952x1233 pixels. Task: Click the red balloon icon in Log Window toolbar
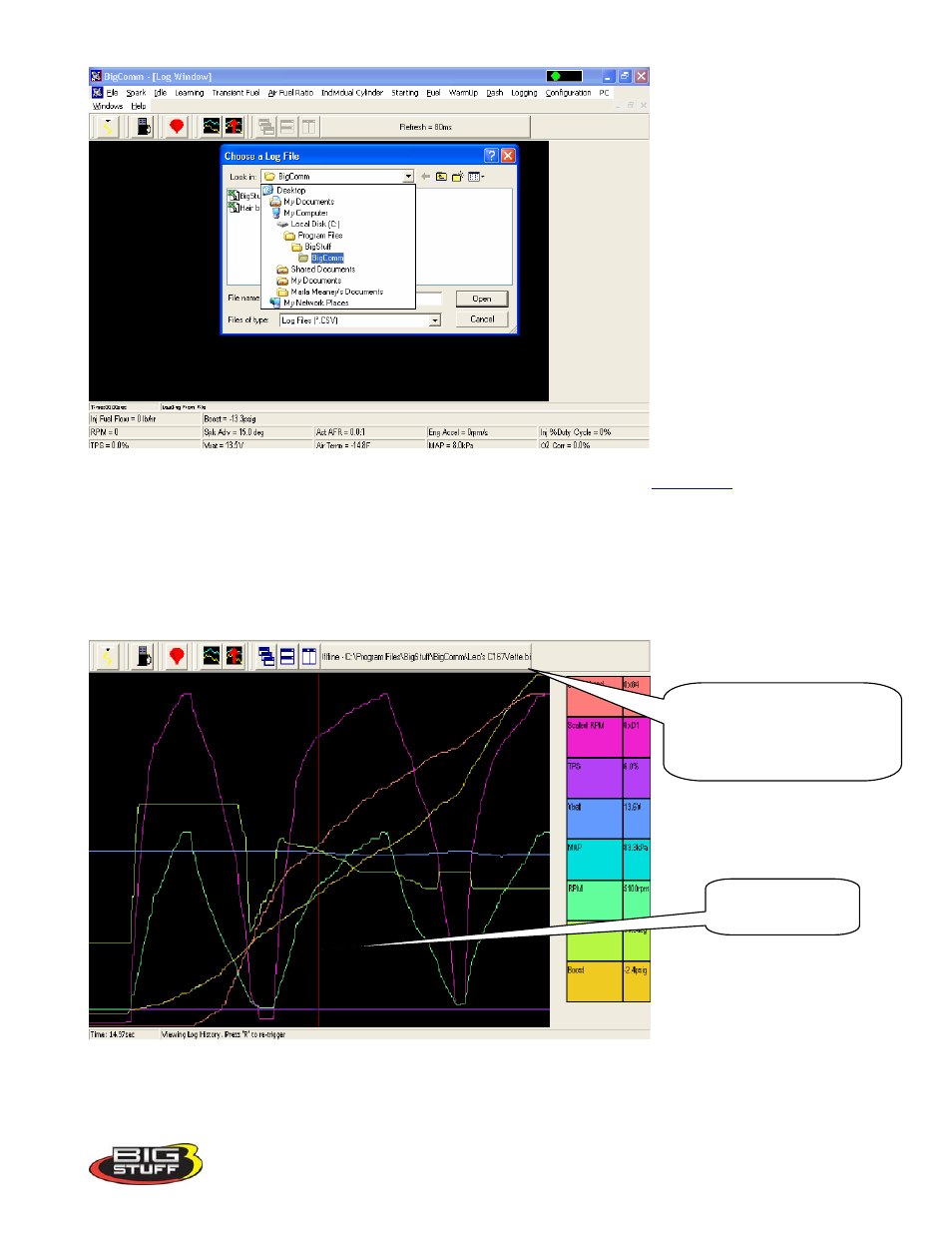177,127
